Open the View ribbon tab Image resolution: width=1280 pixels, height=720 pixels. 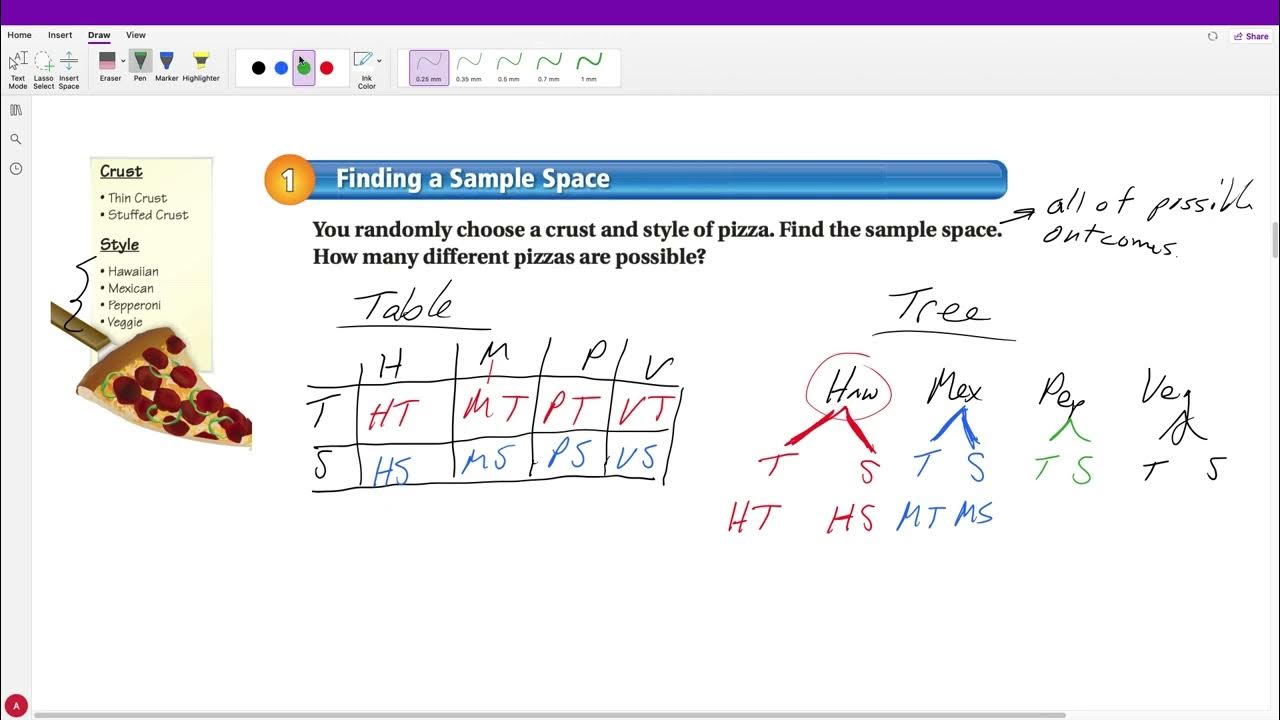coord(136,35)
